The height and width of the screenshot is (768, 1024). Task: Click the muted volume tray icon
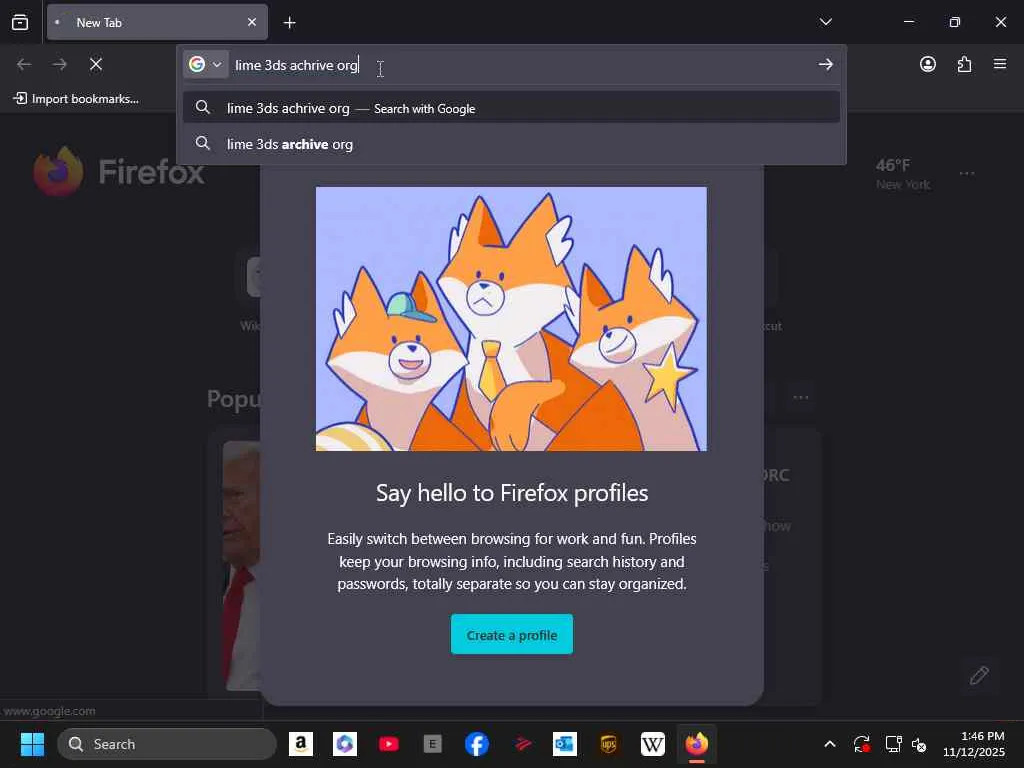(919, 744)
